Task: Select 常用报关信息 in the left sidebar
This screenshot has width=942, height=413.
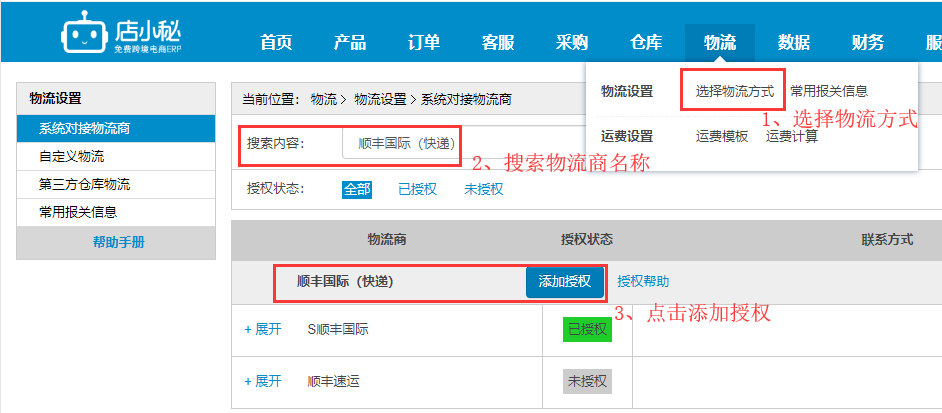Action: click(116, 212)
